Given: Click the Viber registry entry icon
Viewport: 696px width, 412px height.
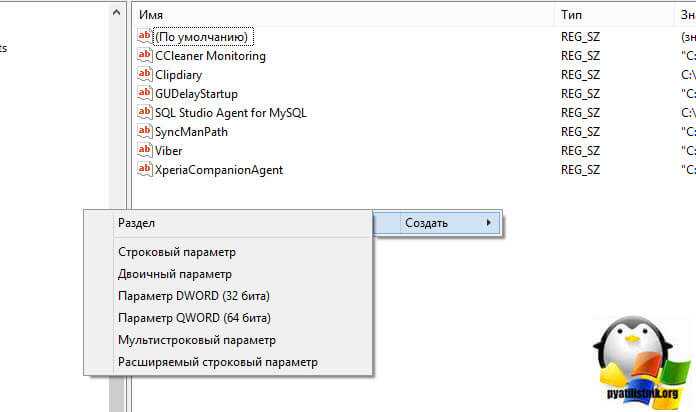Looking at the screenshot, I should pos(145,151).
